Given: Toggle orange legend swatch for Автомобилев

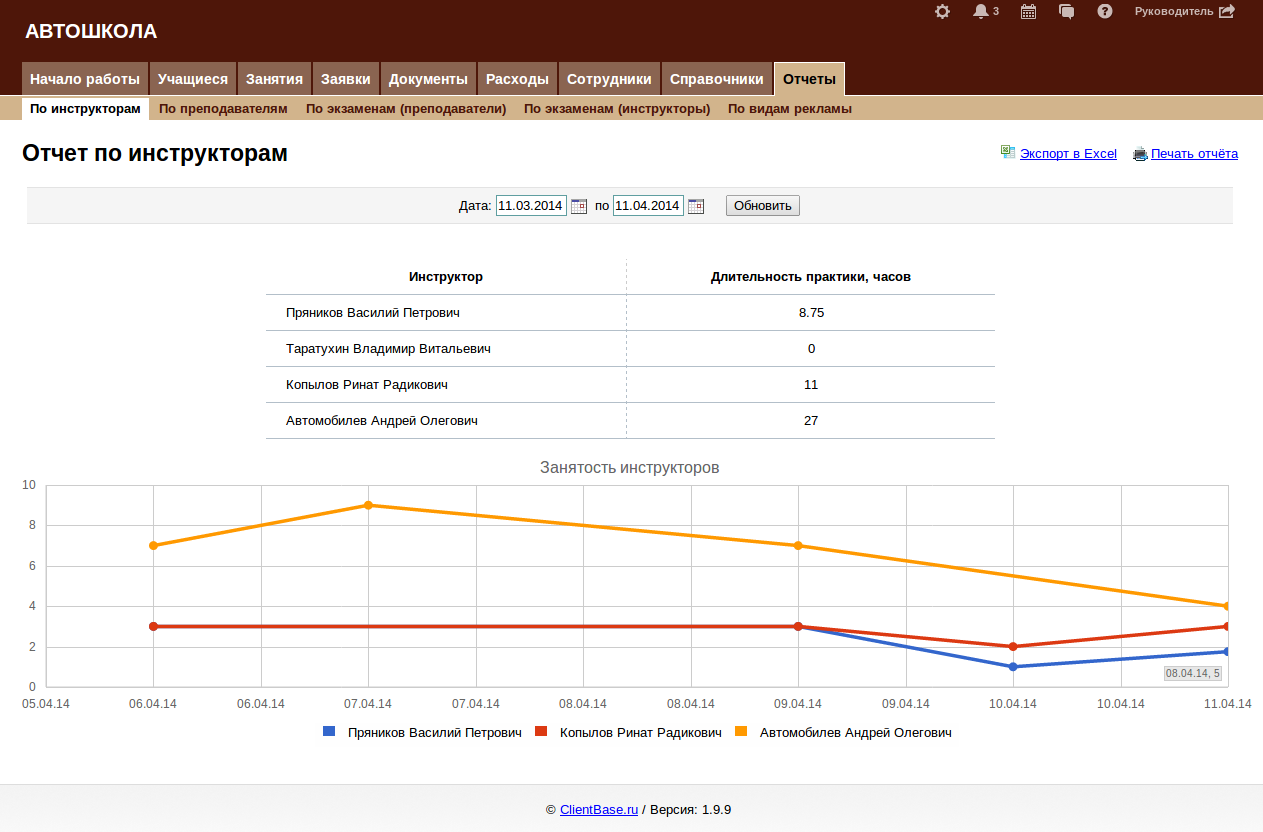Looking at the screenshot, I should (x=741, y=732).
